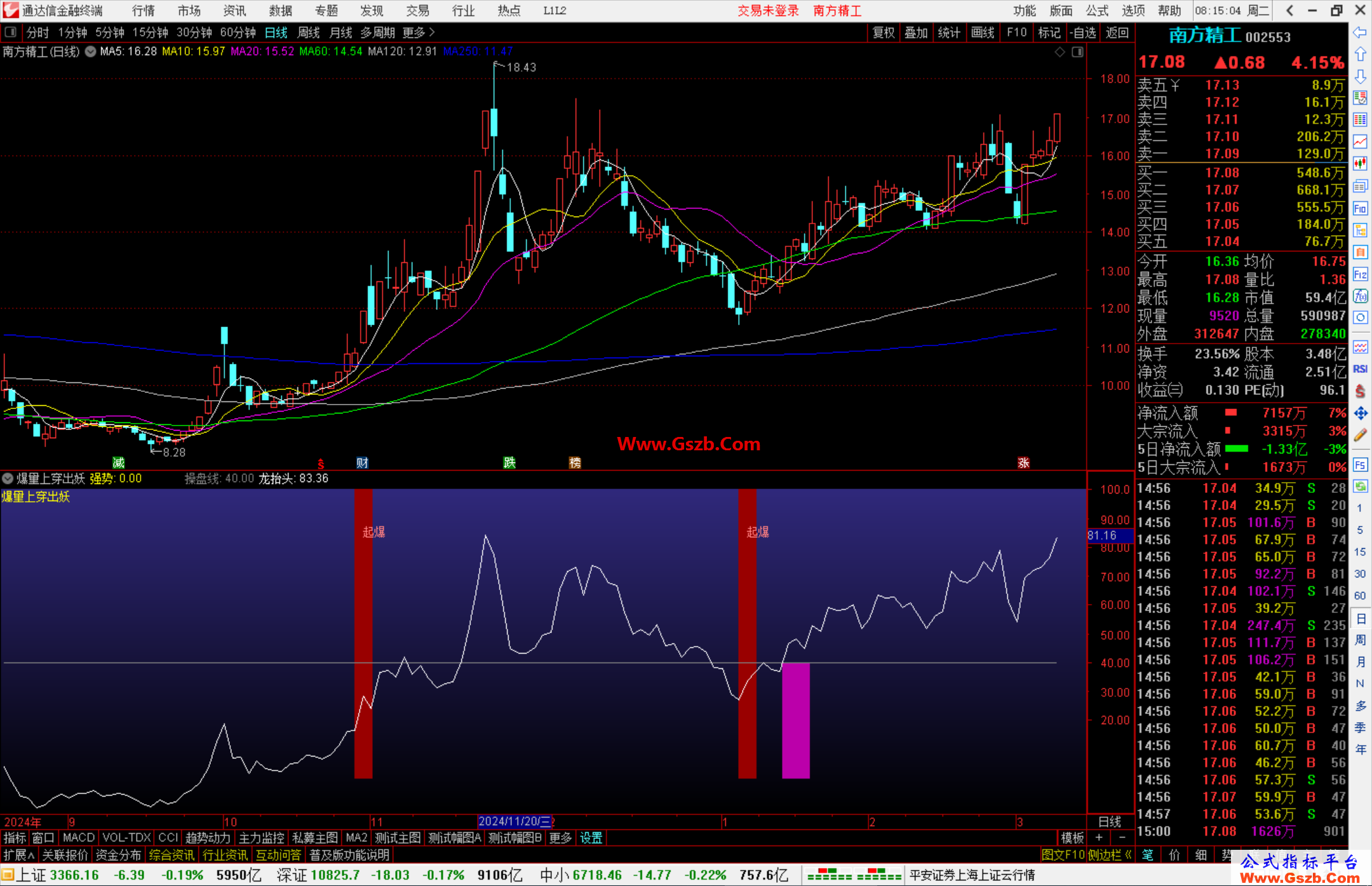Click the minus zoom button beside 模板
The width and height of the screenshot is (1372, 886).
(1122, 838)
